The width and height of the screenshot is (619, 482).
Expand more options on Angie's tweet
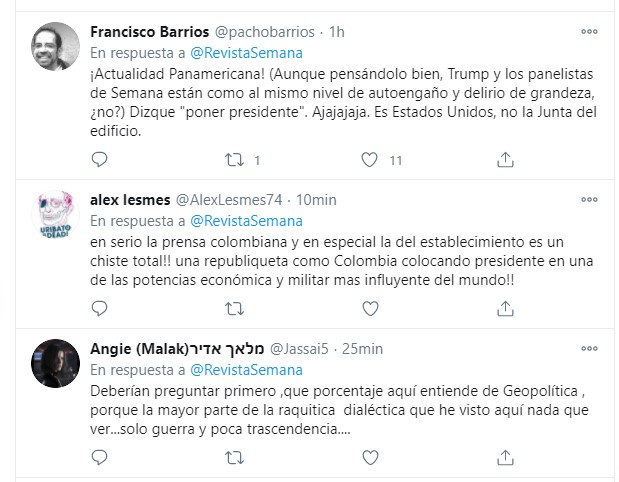[x=590, y=348]
